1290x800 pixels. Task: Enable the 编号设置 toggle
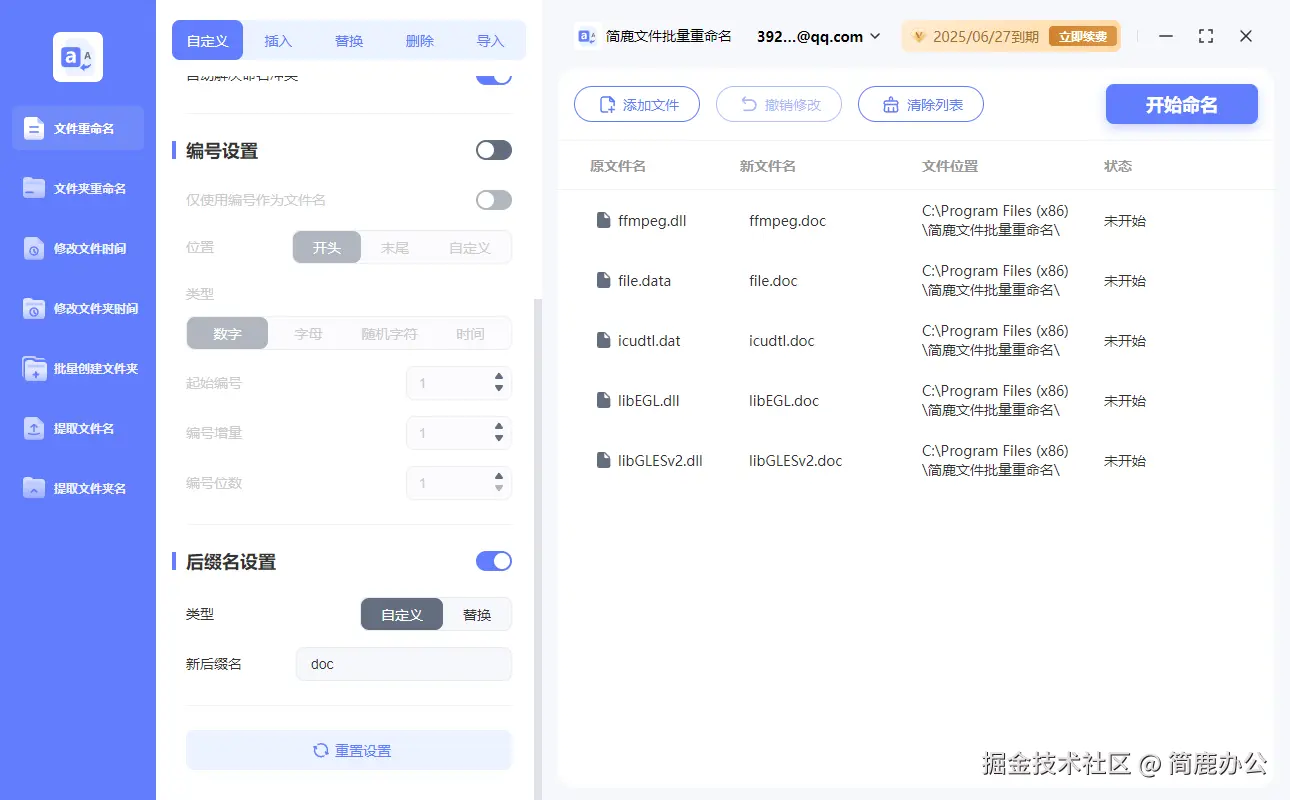[x=493, y=149]
